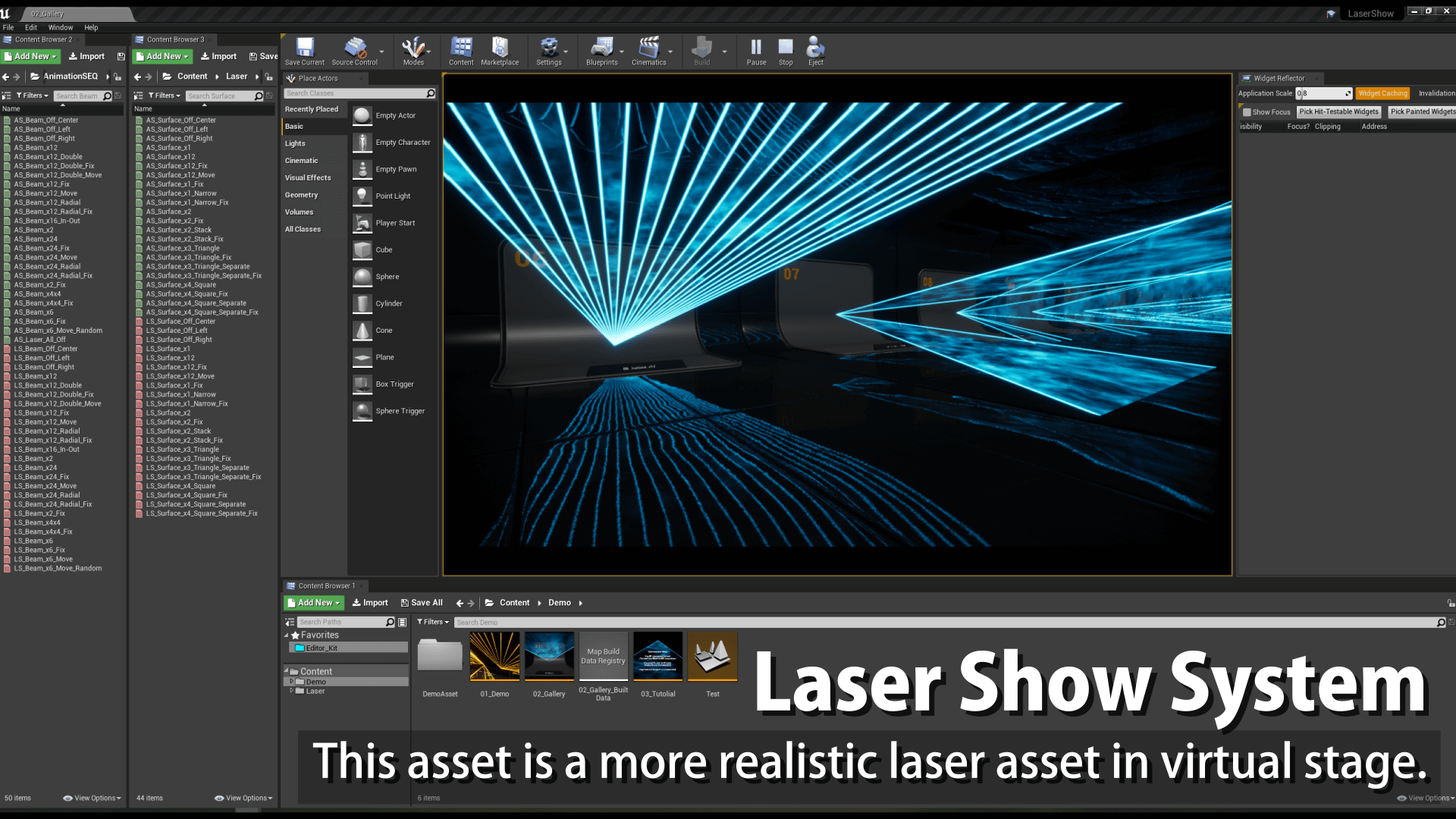Select Cube in Place Actors
Viewport: 1456px width, 819px height.
point(394,249)
